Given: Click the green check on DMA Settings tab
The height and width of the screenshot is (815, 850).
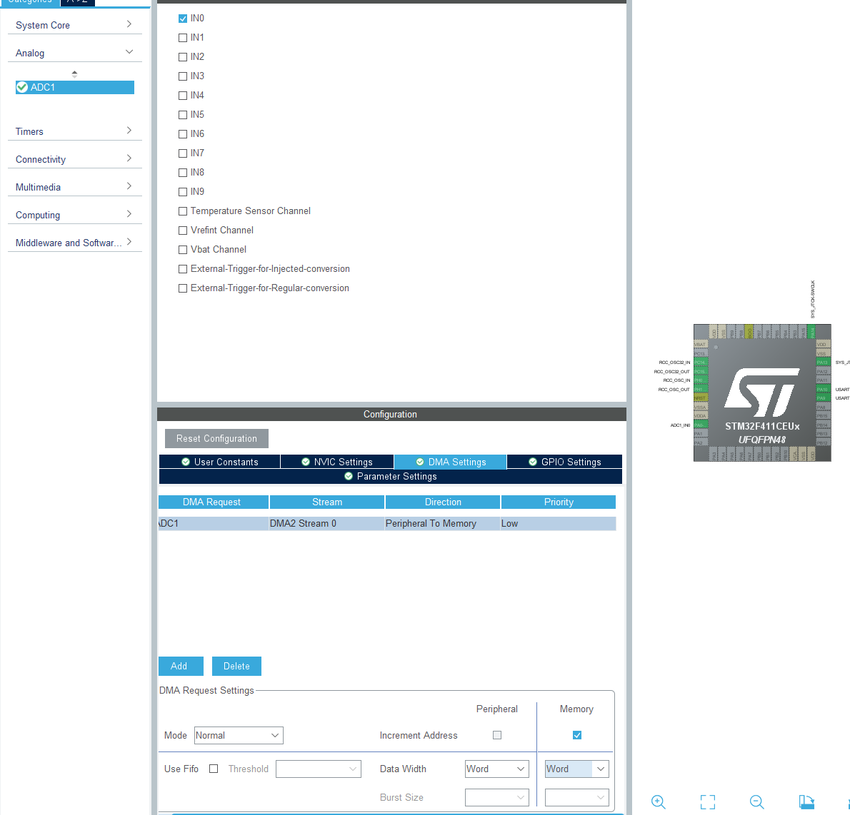Looking at the screenshot, I should tap(420, 462).
